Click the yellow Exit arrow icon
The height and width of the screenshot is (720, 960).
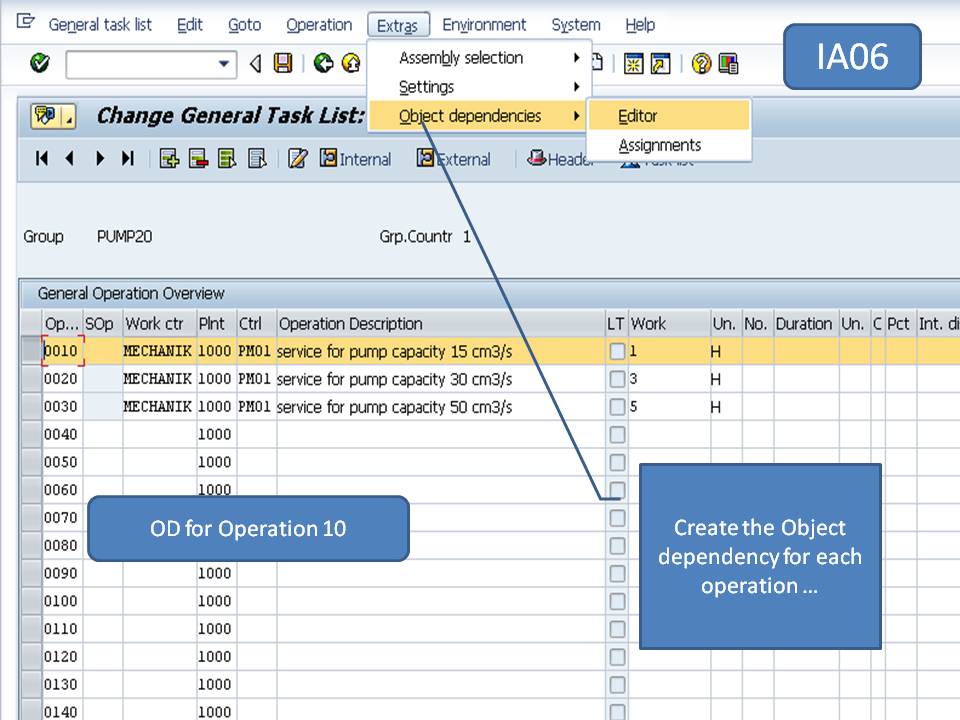[x=351, y=63]
